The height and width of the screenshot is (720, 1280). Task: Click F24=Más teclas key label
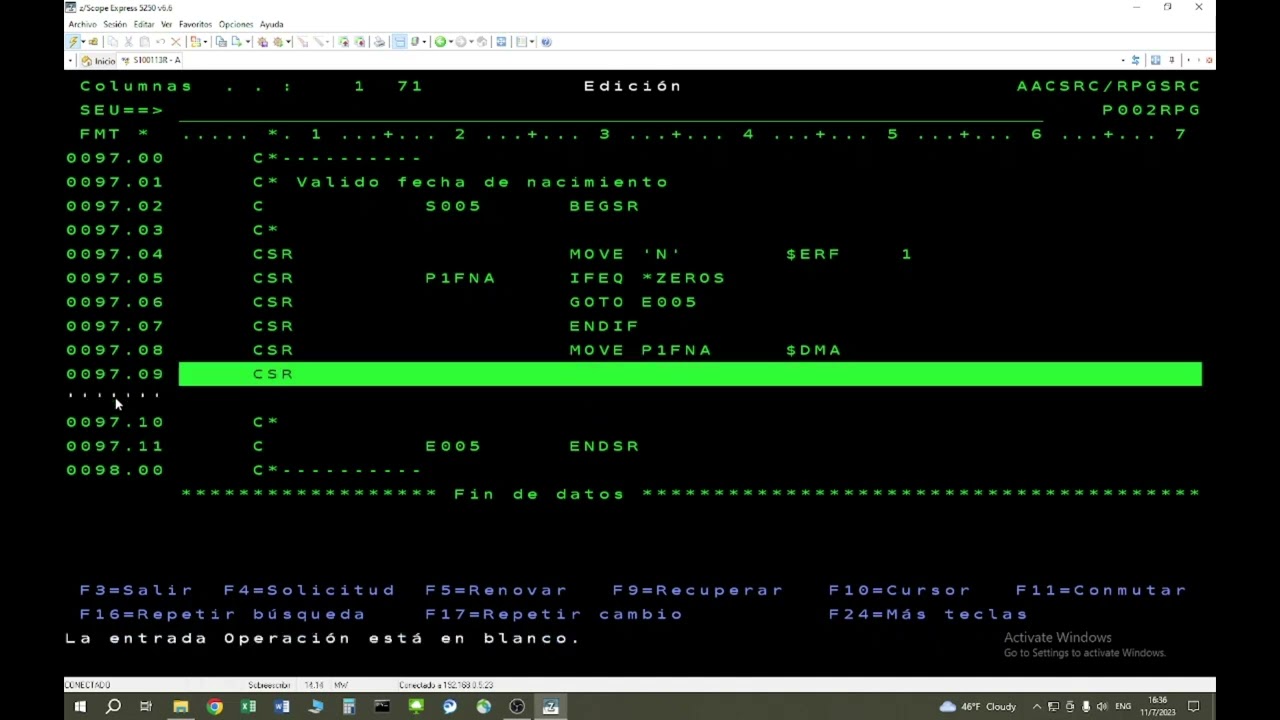point(928,614)
